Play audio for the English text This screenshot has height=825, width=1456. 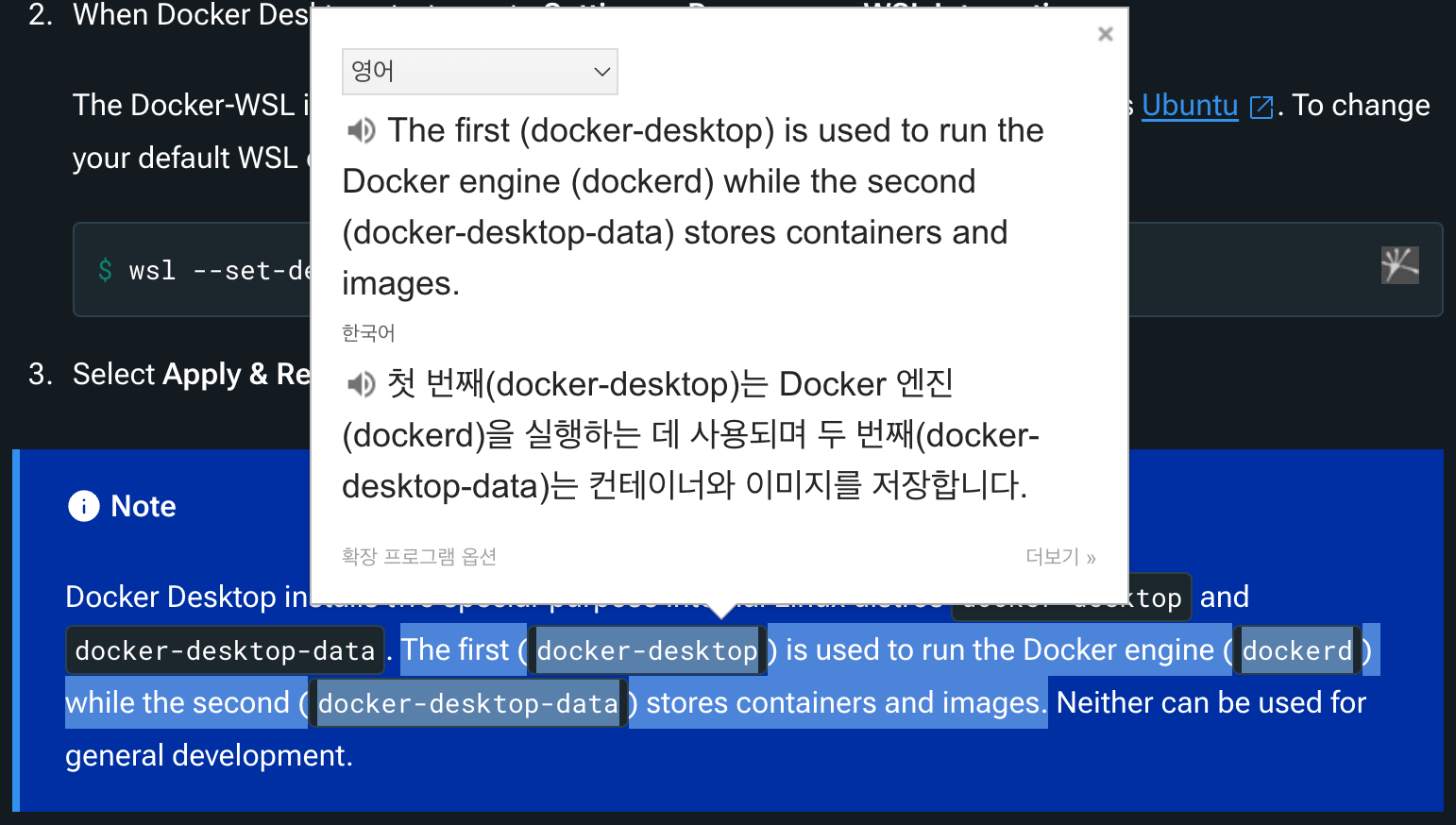click(x=361, y=130)
